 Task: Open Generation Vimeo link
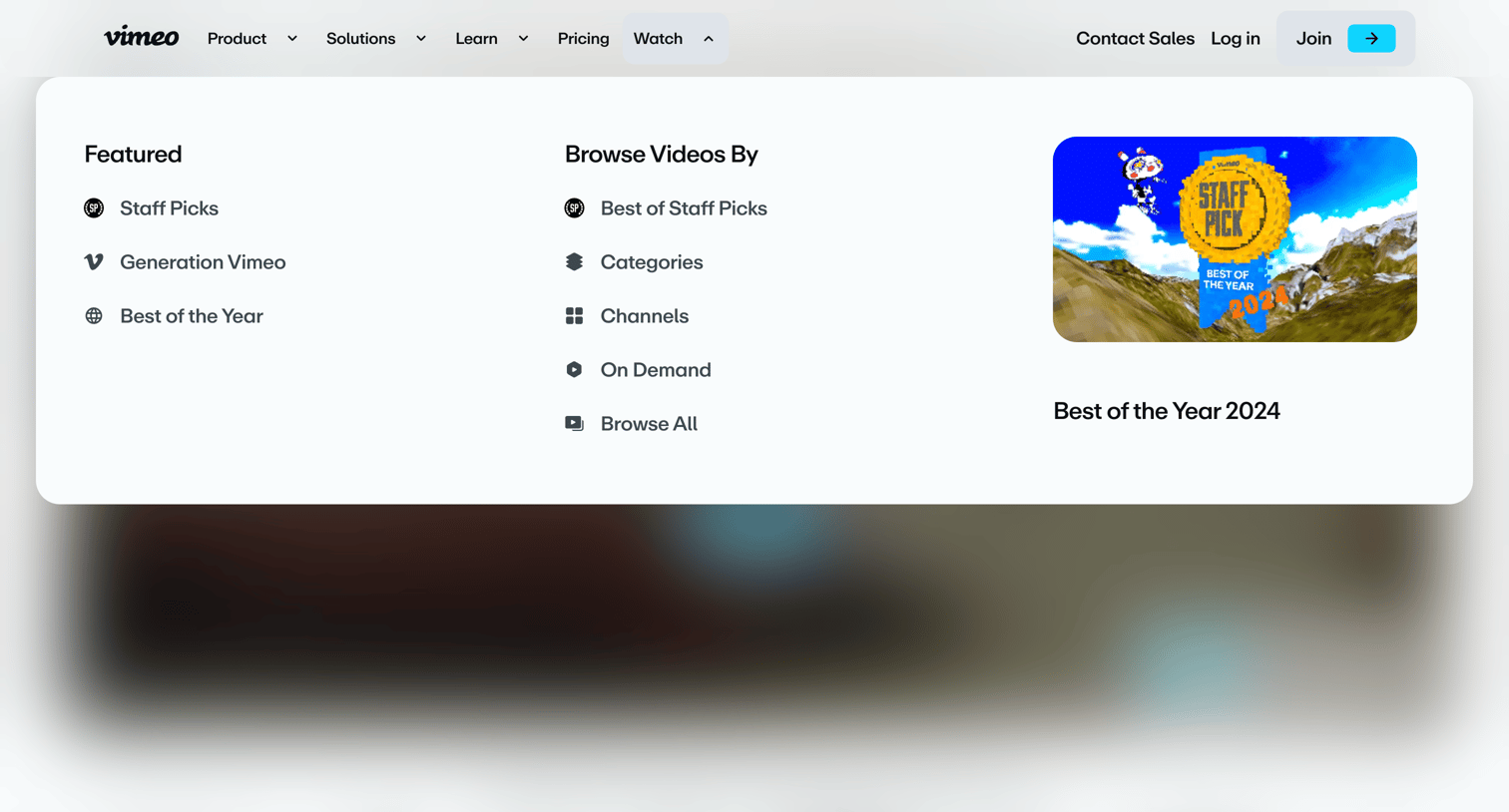[203, 262]
